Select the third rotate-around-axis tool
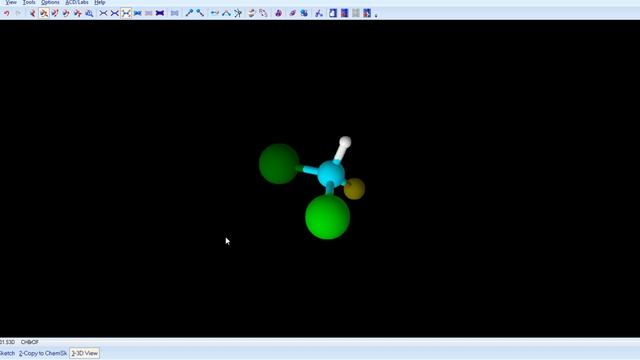 (x=55, y=13)
